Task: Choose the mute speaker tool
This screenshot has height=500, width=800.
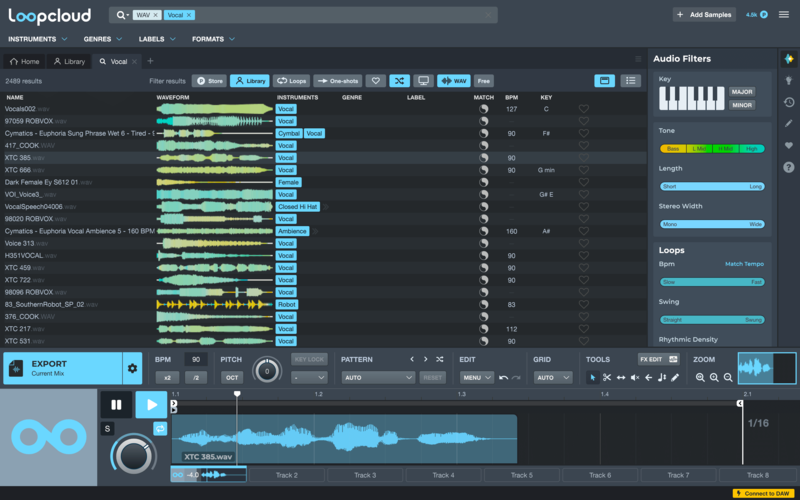Action: pyautogui.click(x=635, y=378)
